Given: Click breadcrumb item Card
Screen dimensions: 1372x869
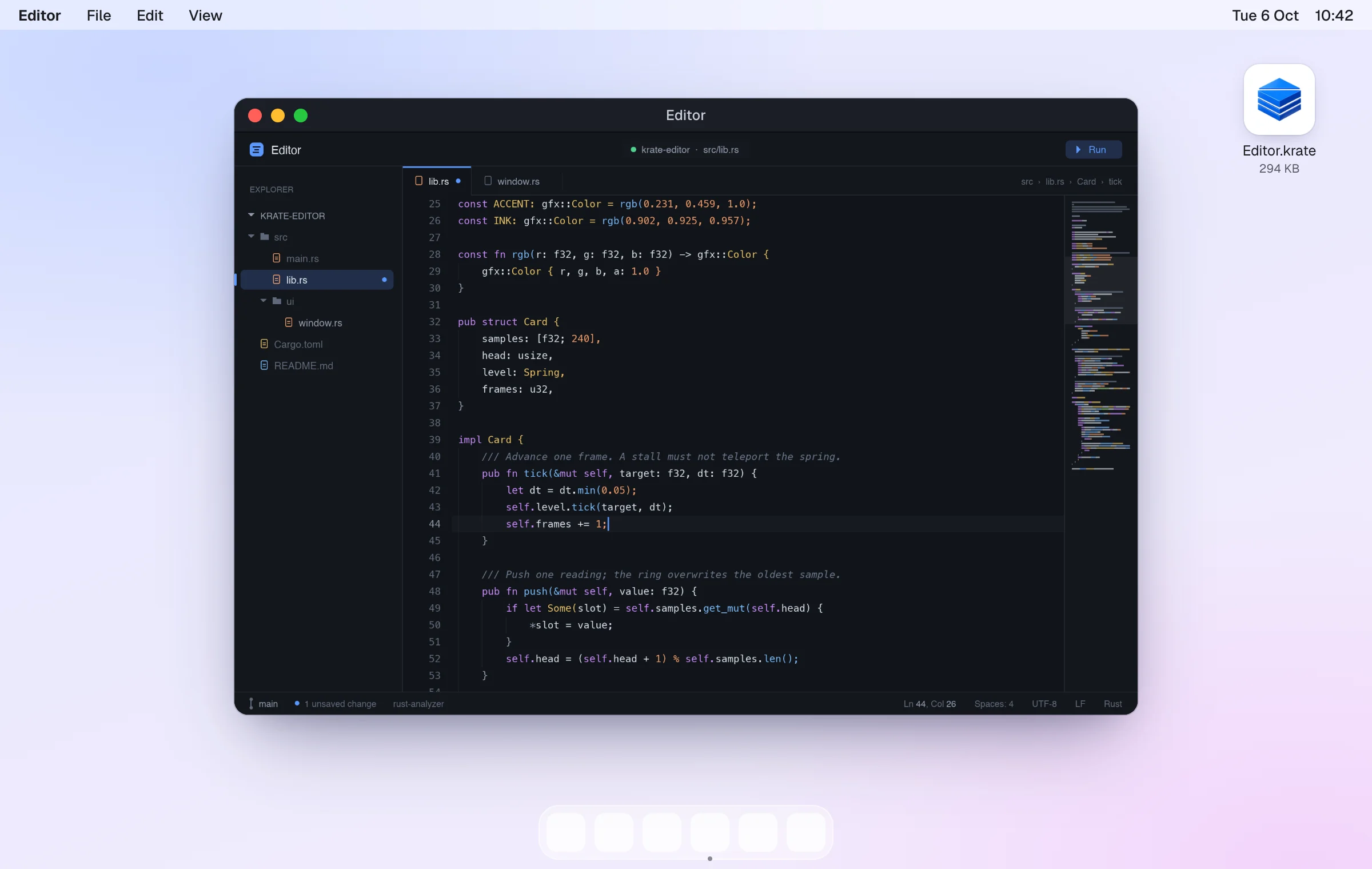Looking at the screenshot, I should (1086, 182).
